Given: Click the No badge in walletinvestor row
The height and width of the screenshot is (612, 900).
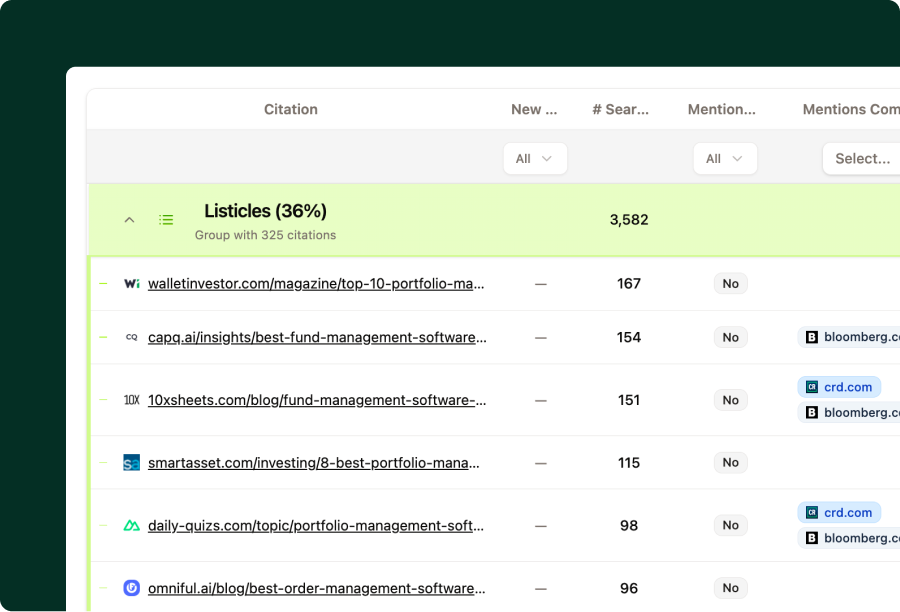Looking at the screenshot, I should (731, 284).
